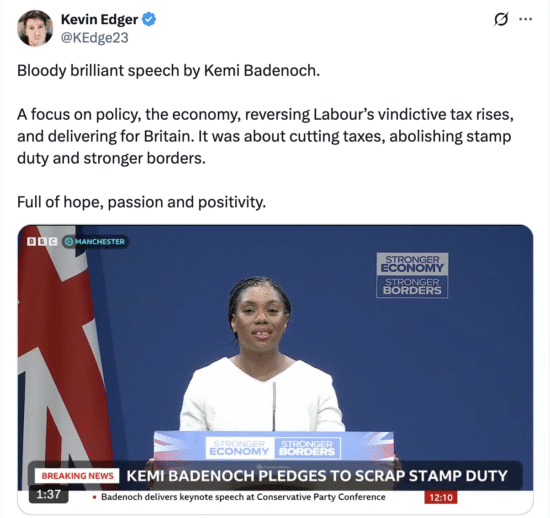Viewport: 550px width, 518px height.
Task: Open the Grok explain-post icon
Action: (x=501, y=19)
